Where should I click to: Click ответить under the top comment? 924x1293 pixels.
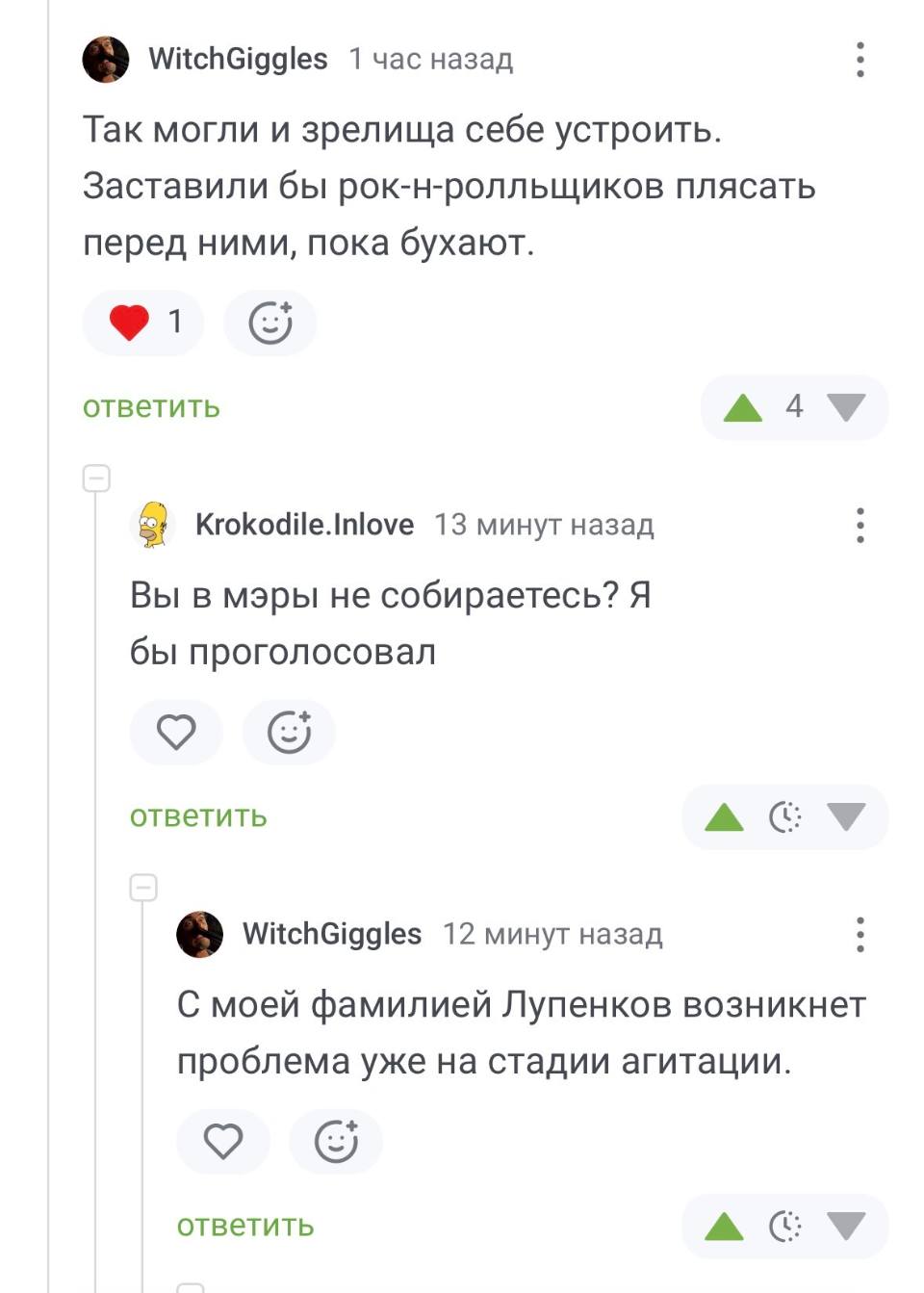click(x=152, y=407)
